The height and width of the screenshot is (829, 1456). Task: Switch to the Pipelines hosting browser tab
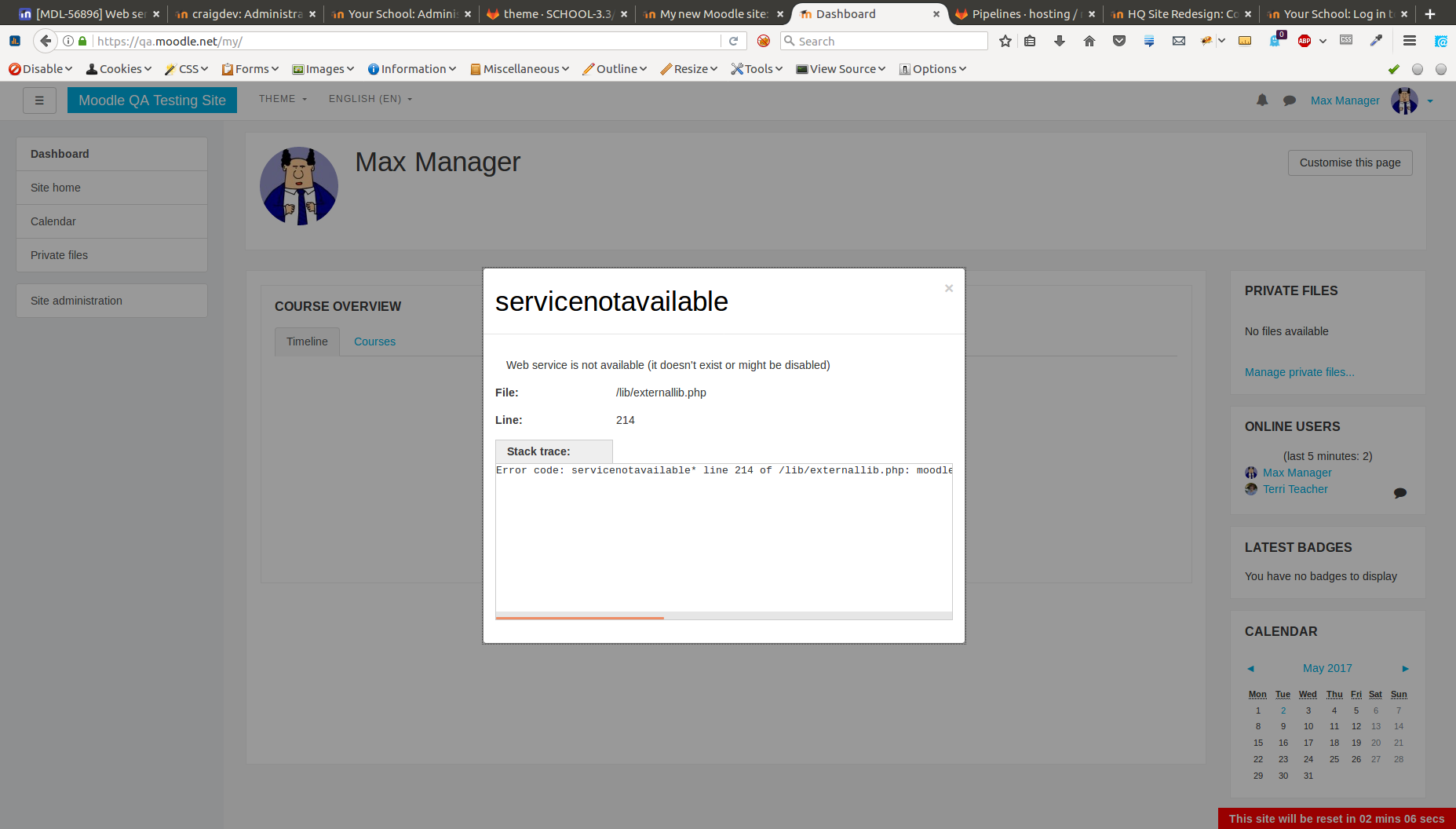(1025, 14)
